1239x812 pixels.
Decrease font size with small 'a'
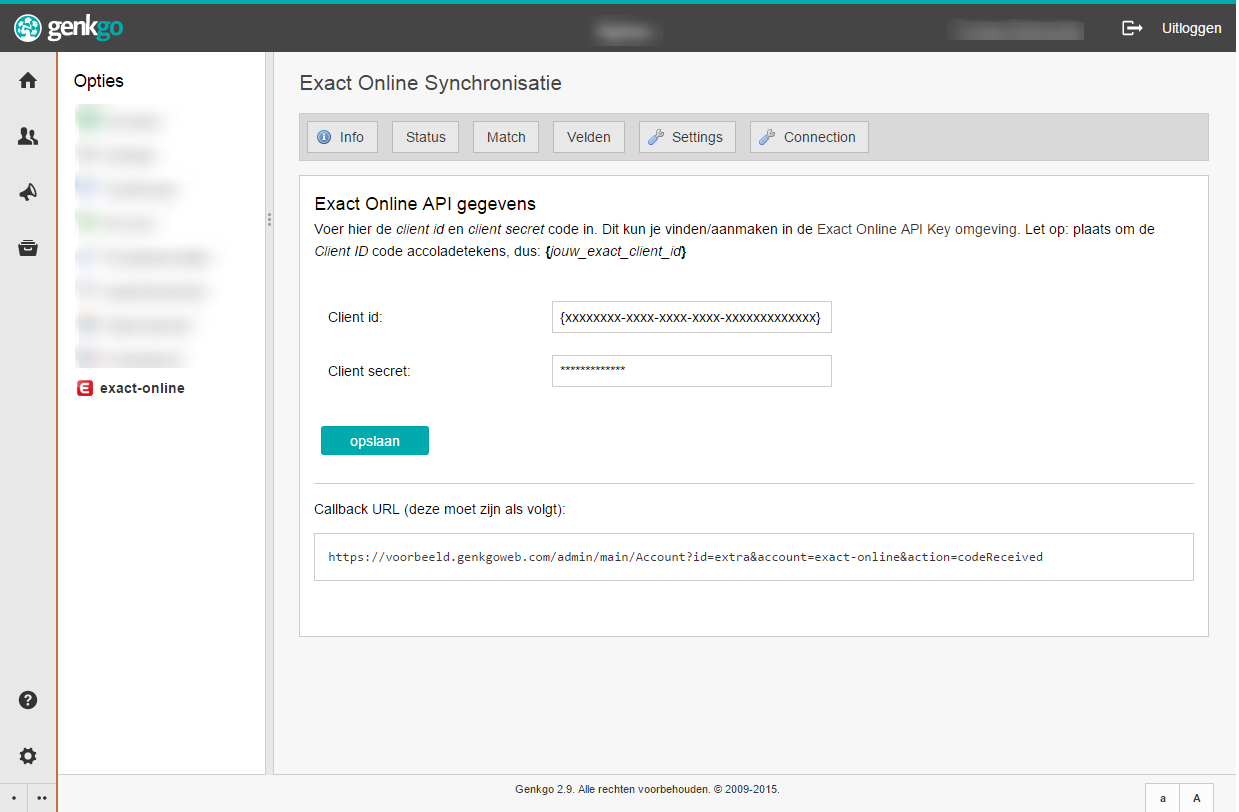pyautogui.click(x=1163, y=798)
